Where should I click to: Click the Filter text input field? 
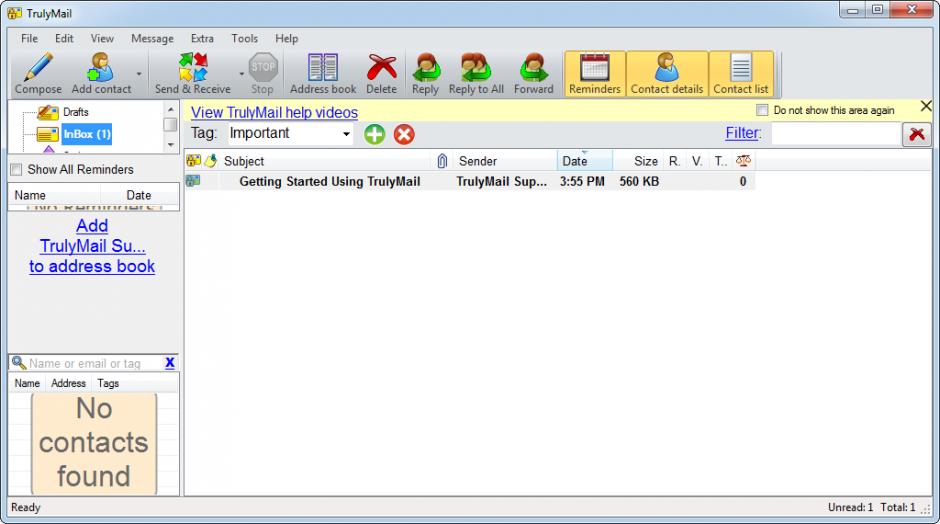[x=836, y=134]
